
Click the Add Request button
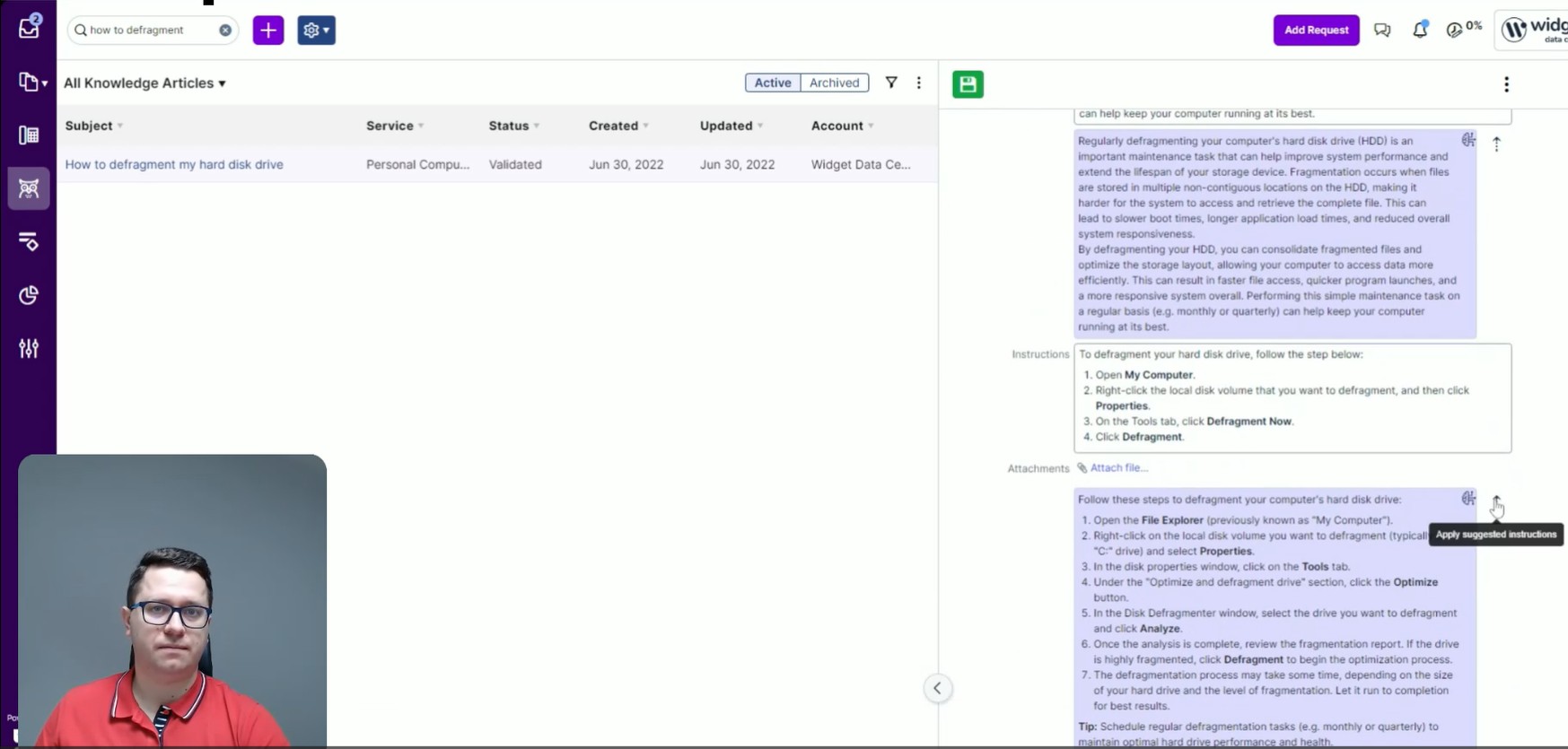1316,30
